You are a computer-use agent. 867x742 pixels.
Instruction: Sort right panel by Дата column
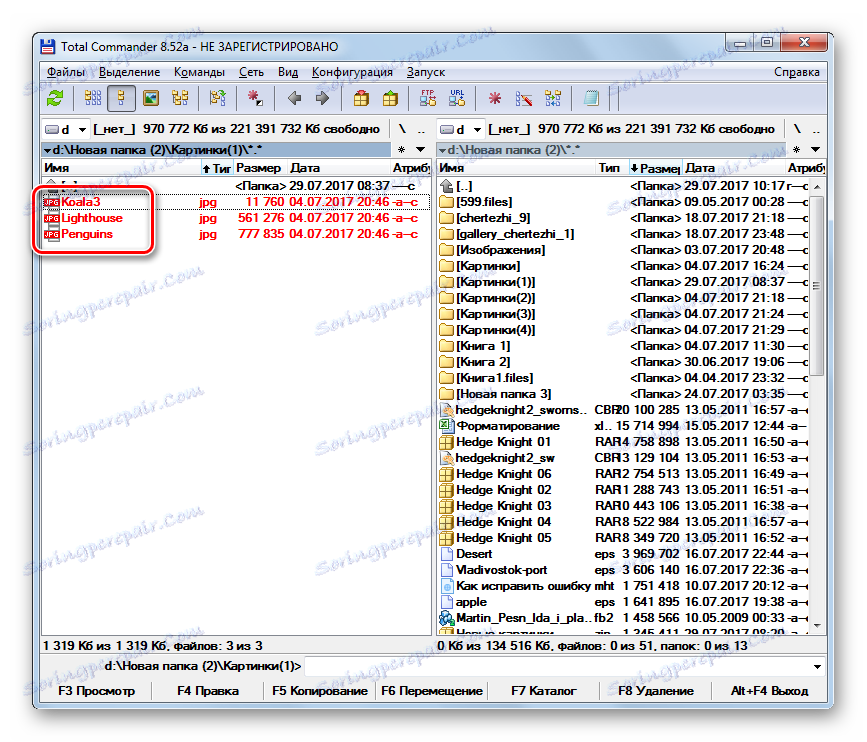(734, 168)
